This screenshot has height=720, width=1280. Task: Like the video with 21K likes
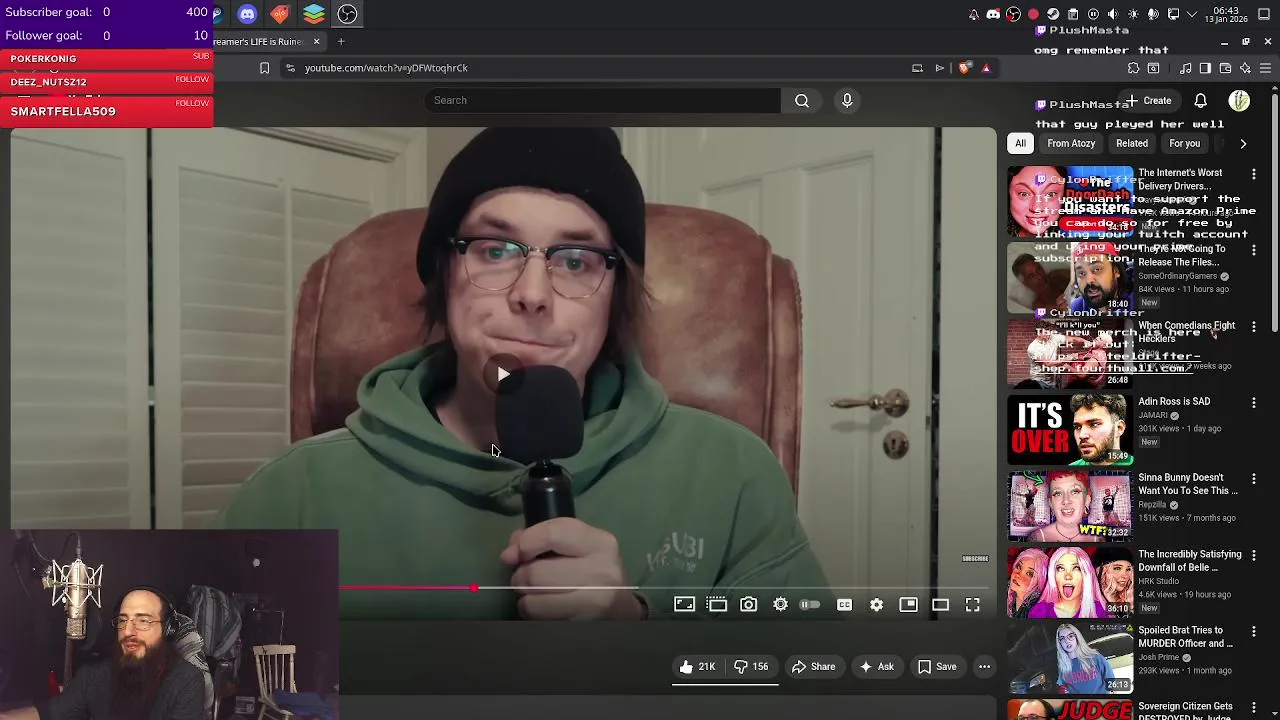point(698,667)
